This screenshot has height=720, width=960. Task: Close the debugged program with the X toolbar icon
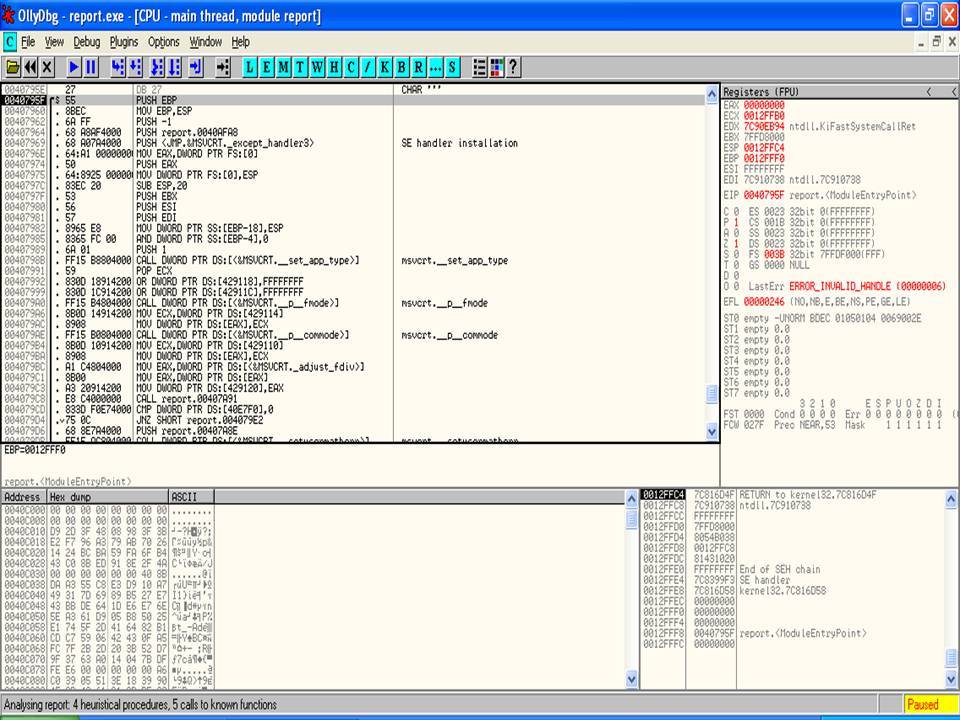click(x=47, y=67)
